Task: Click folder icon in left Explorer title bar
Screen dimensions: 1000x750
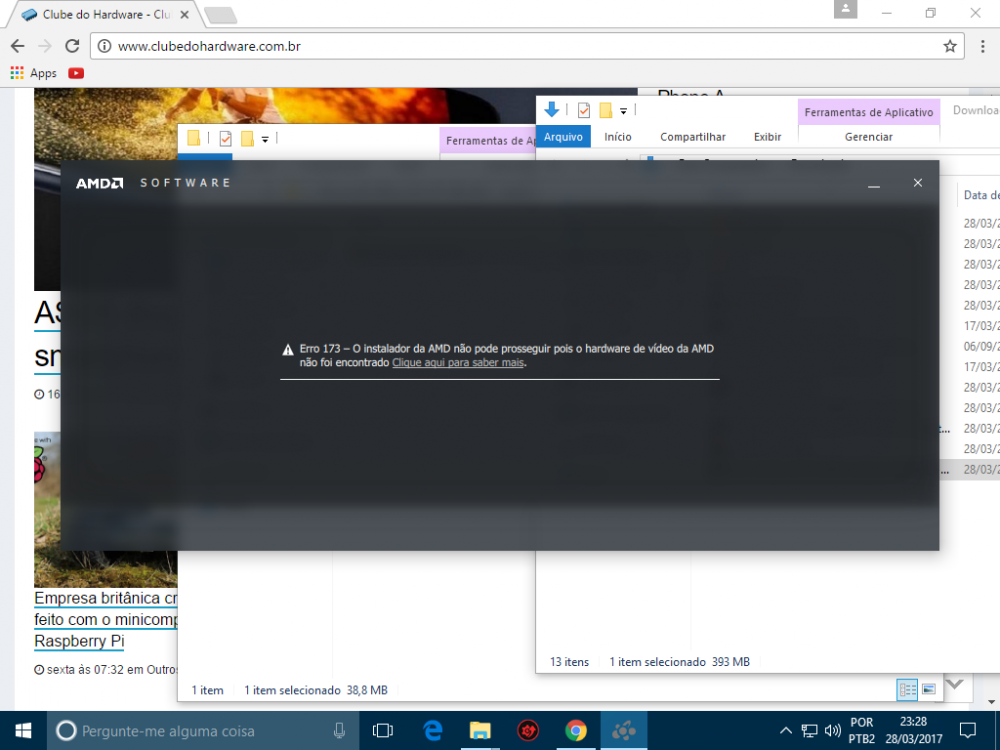Action: click(x=194, y=138)
